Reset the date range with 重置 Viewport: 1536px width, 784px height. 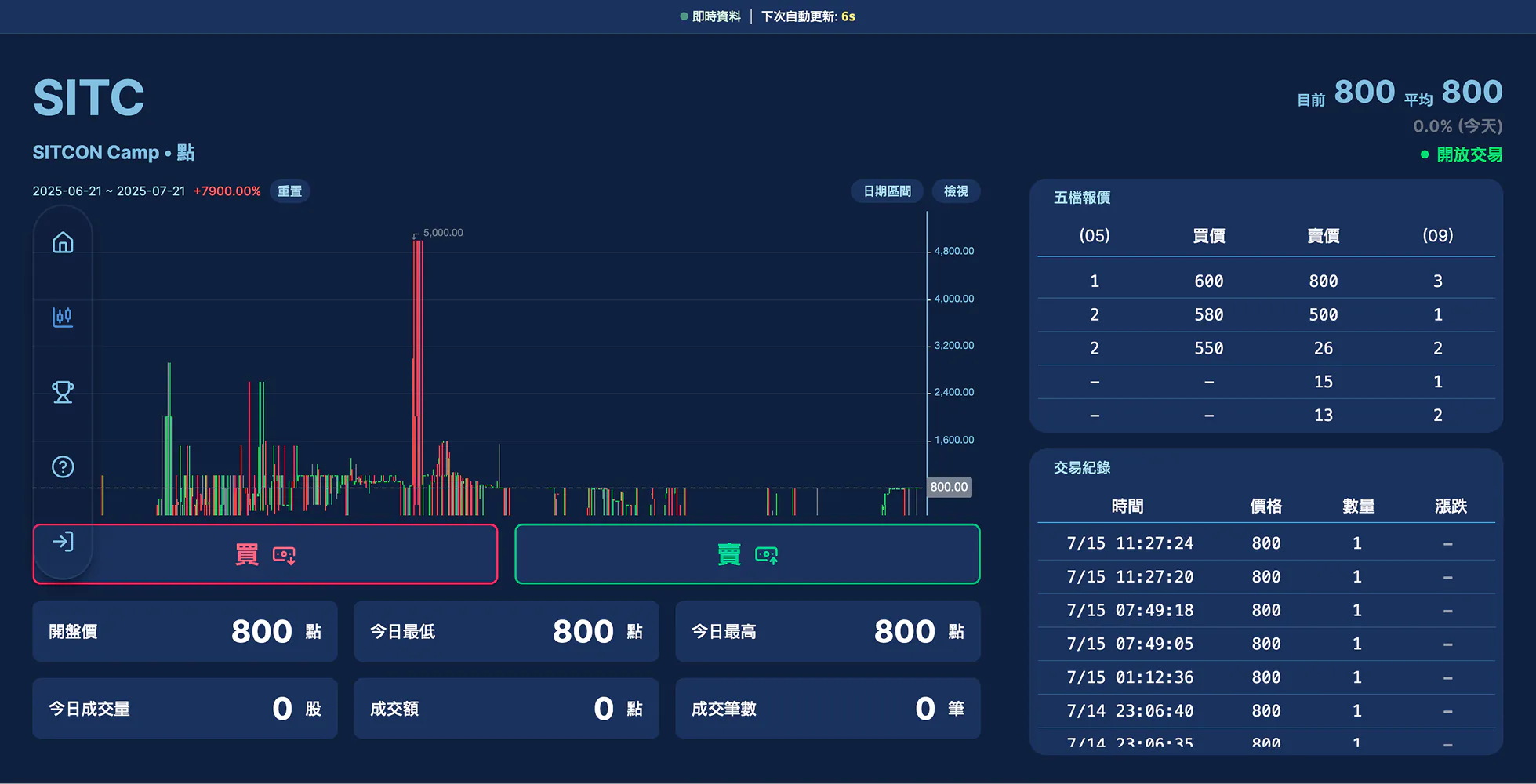[x=289, y=191]
